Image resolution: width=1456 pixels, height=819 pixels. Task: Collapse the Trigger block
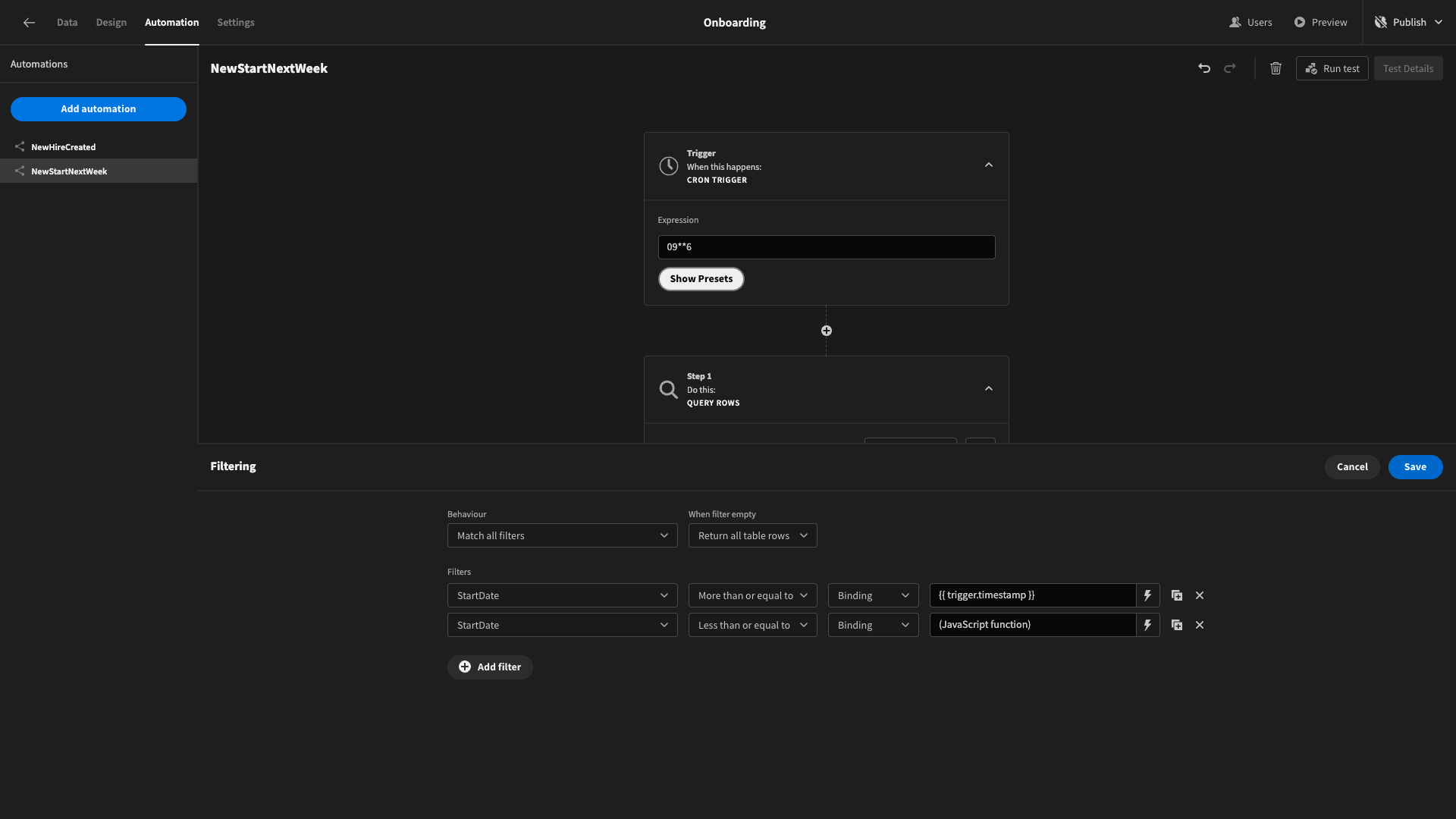pos(989,165)
